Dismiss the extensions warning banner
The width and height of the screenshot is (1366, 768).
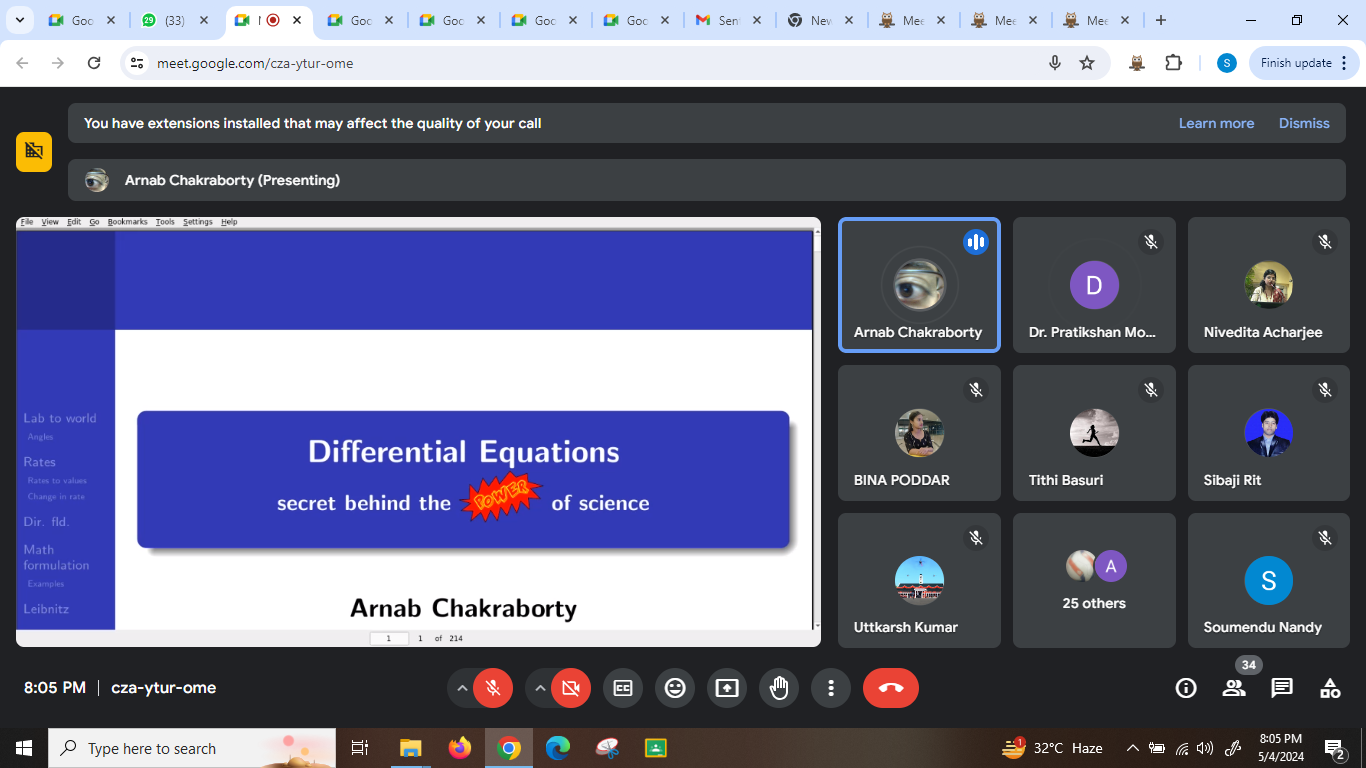point(1304,123)
